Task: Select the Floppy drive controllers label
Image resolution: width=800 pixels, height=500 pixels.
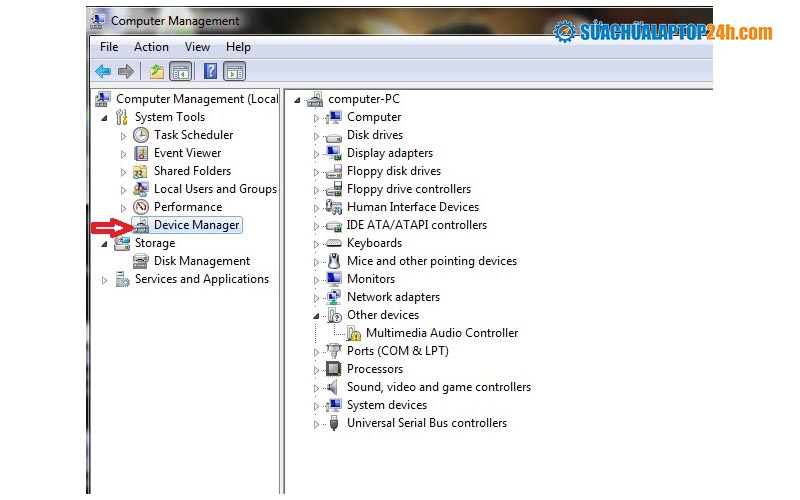Action: click(409, 189)
